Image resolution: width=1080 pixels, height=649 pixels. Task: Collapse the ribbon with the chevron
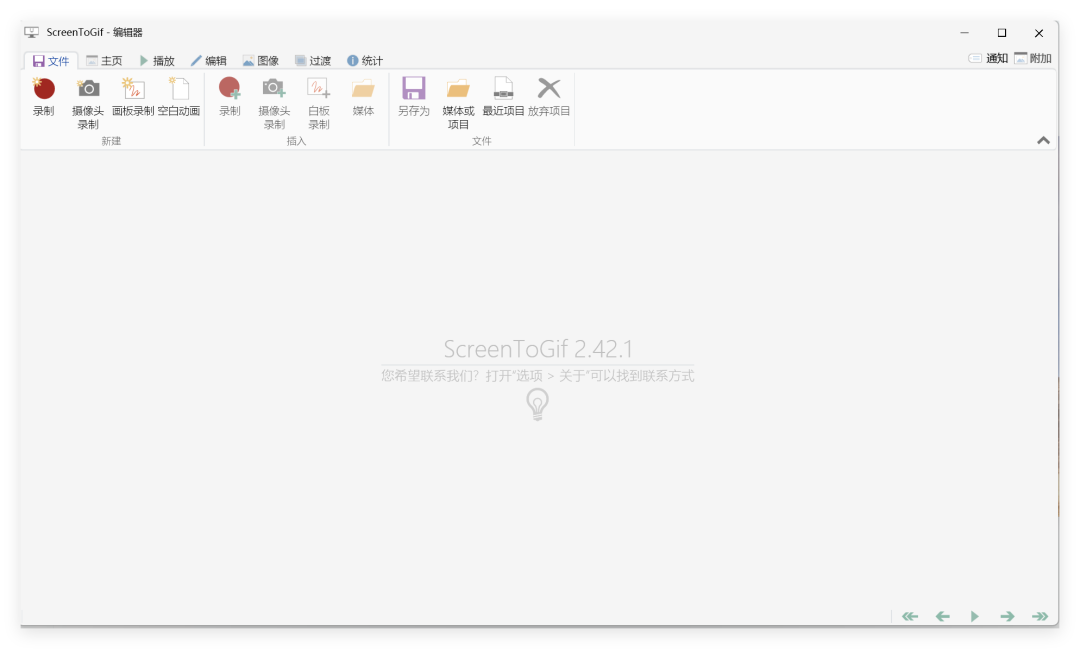[1043, 141]
